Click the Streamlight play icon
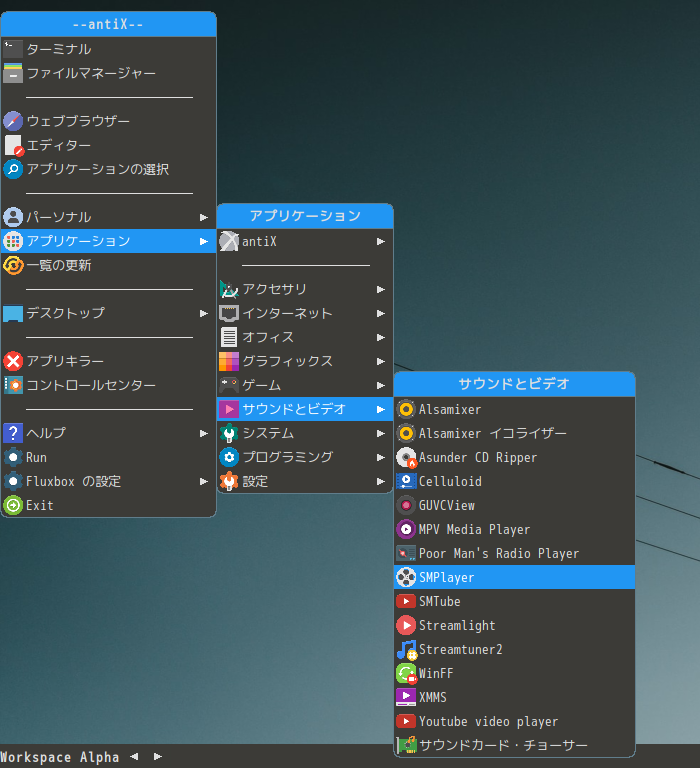This screenshot has height=768, width=700. click(406, 625)
